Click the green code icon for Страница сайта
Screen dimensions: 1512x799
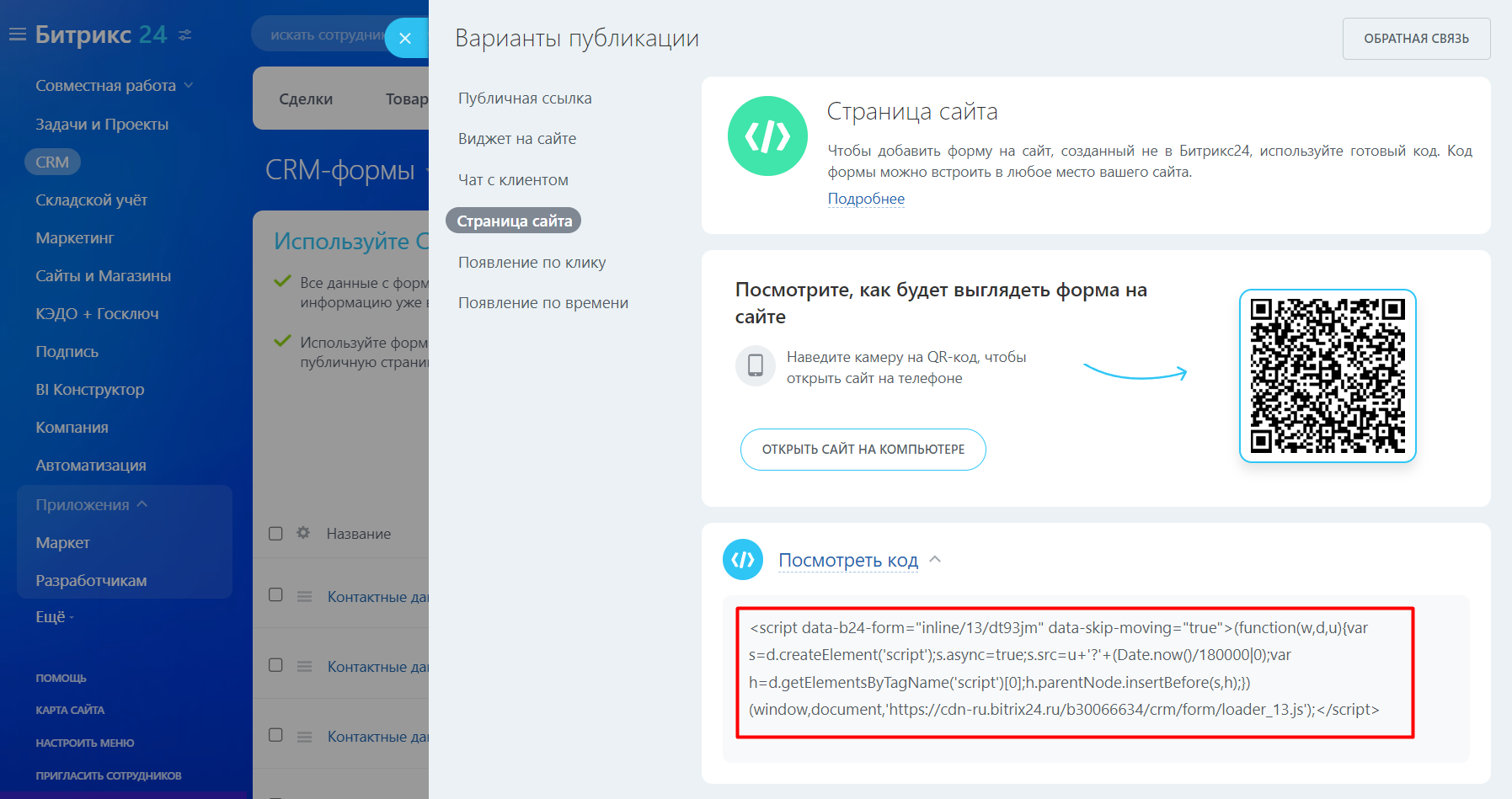click(x=767, y=136)
